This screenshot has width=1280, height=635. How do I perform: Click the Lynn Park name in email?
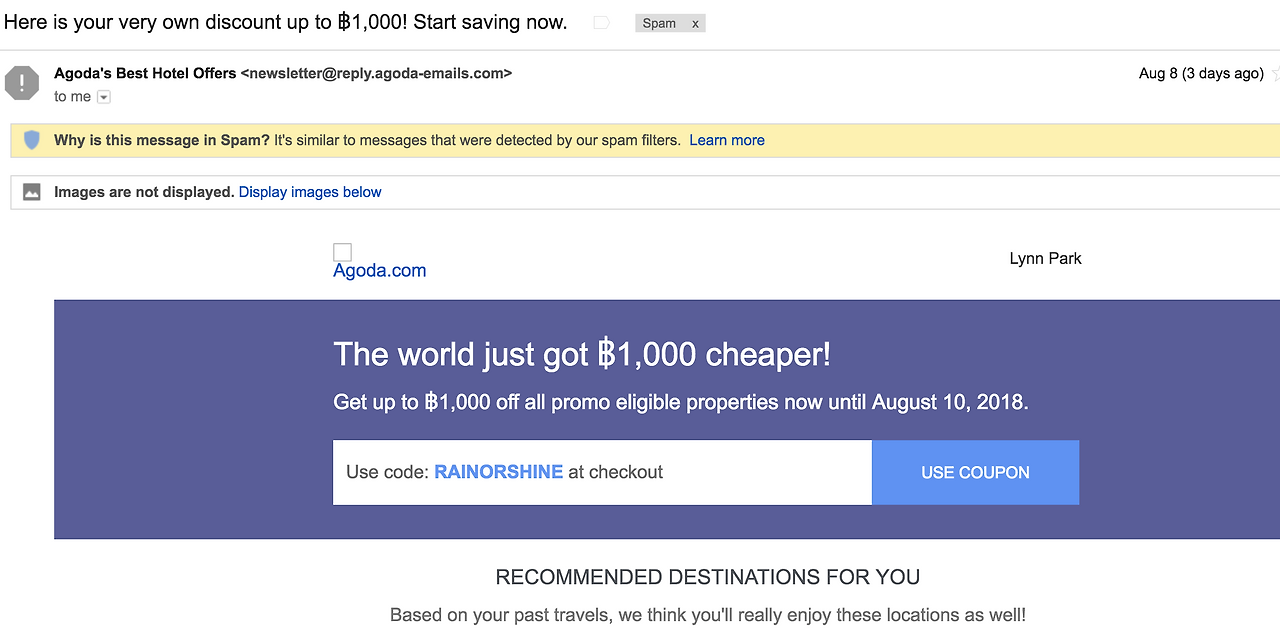click(x=1045, y=258)
